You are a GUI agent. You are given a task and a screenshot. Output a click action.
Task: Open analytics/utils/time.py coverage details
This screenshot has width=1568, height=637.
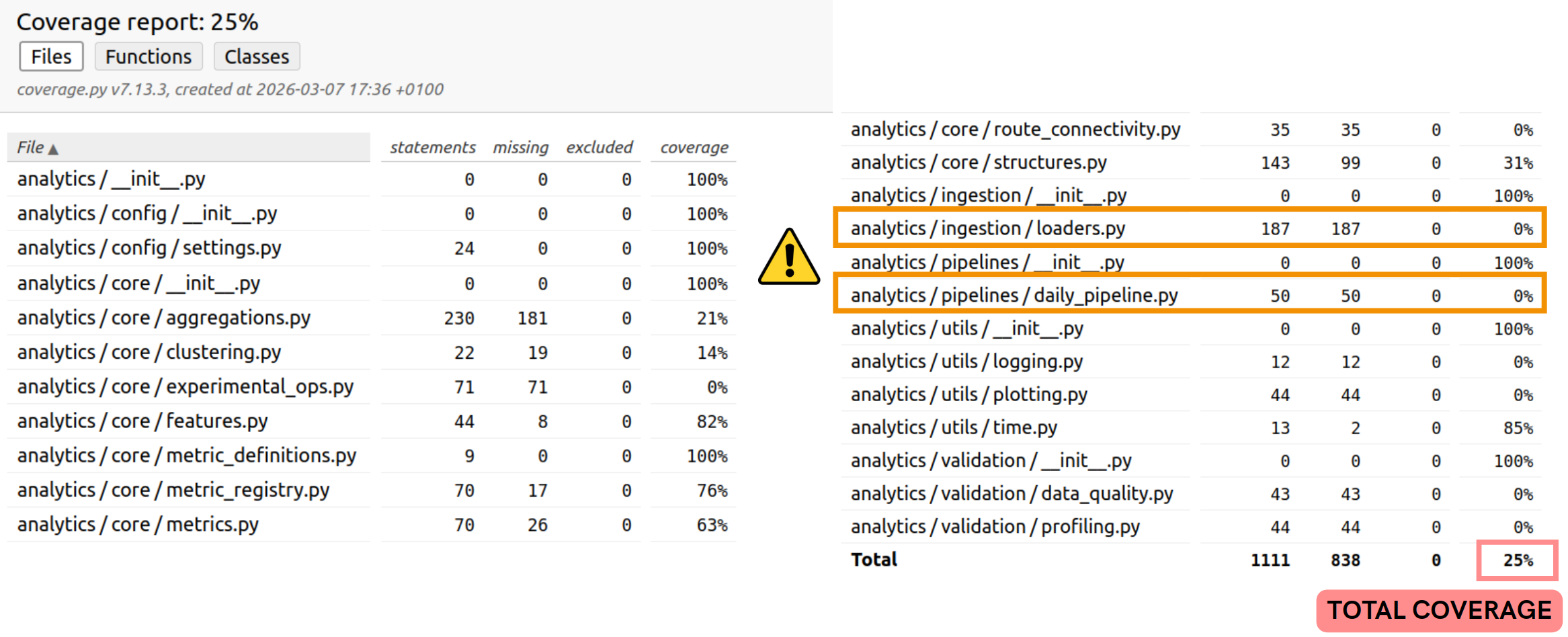click(953, 427)
